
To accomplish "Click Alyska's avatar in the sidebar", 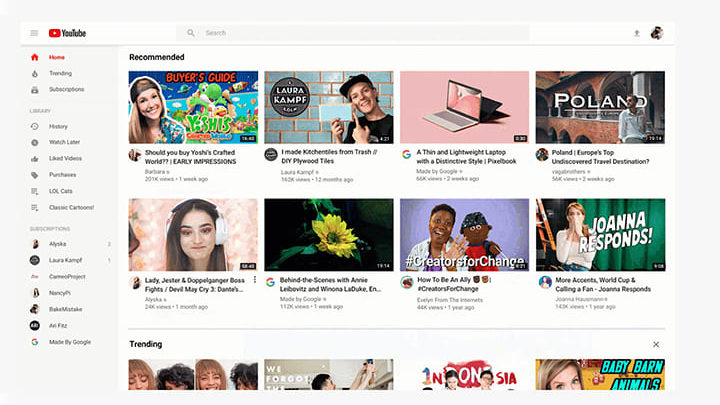I will point(34,244).
